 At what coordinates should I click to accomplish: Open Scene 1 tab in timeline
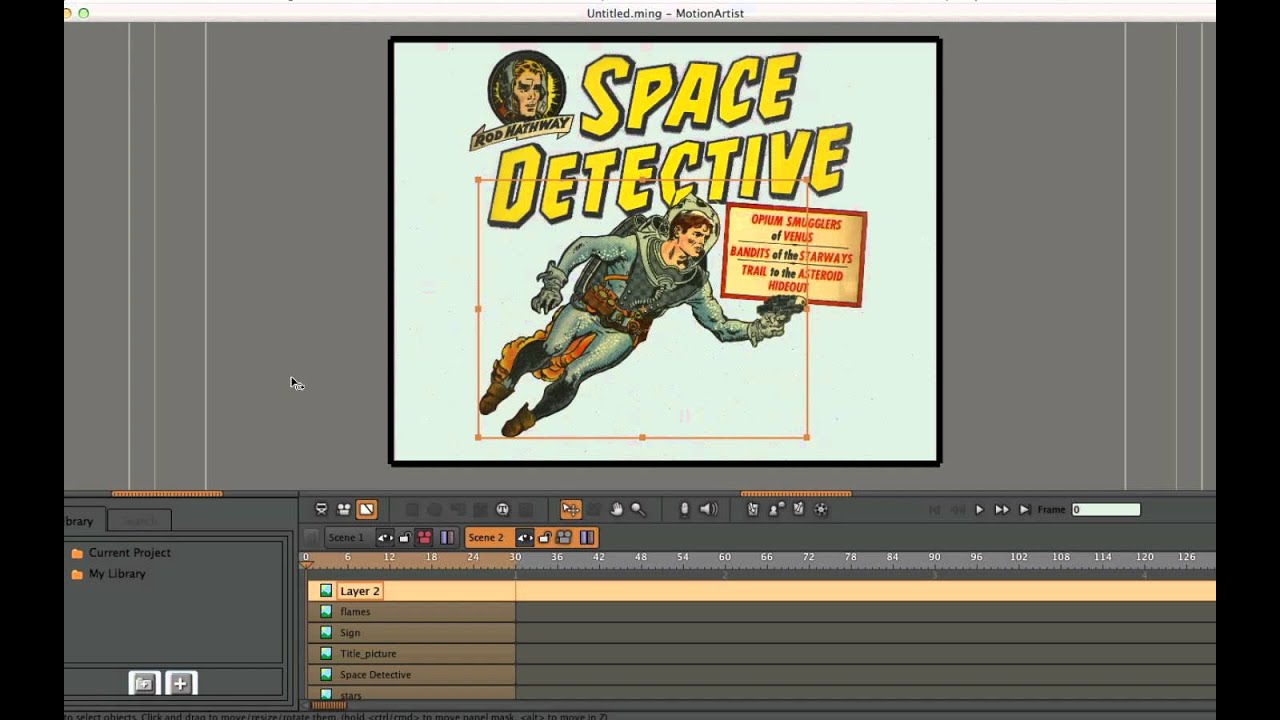coord(347,538)
